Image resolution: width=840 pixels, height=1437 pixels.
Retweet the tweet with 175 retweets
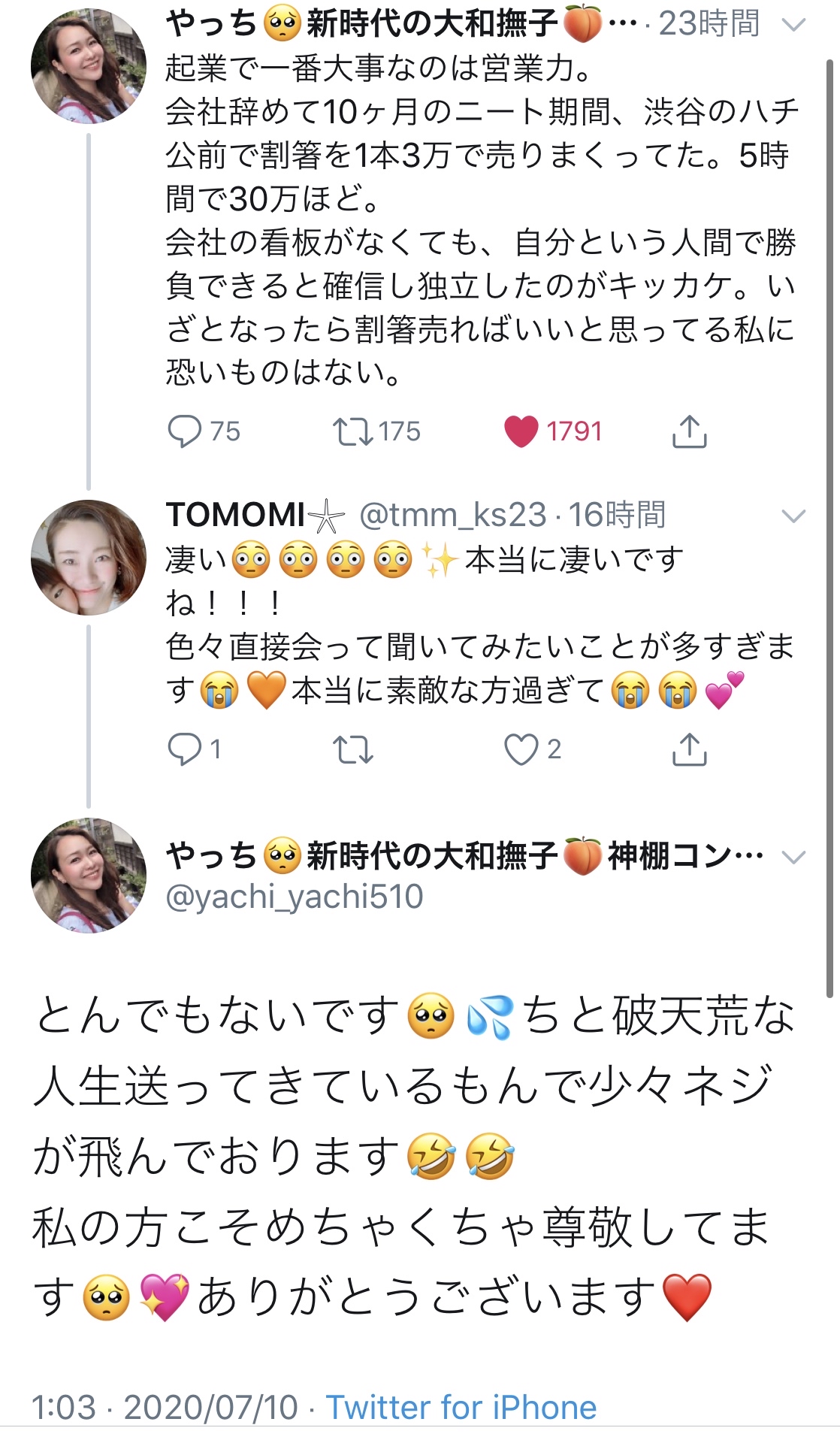pos(352,431)
